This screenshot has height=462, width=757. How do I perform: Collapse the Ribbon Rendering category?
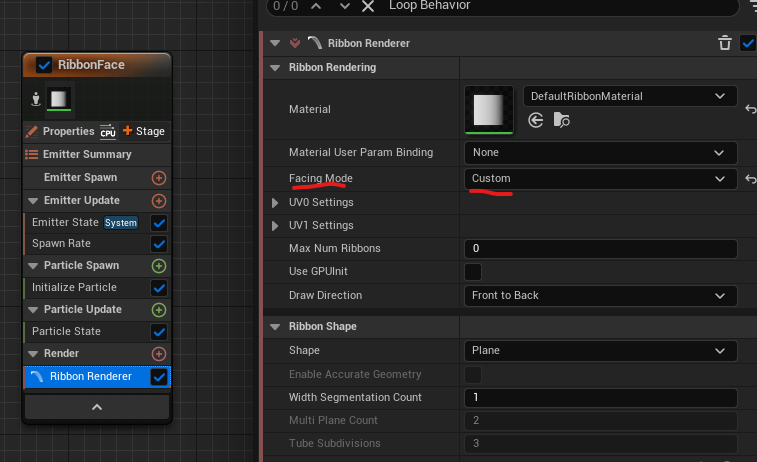click(x=275, y=68)
